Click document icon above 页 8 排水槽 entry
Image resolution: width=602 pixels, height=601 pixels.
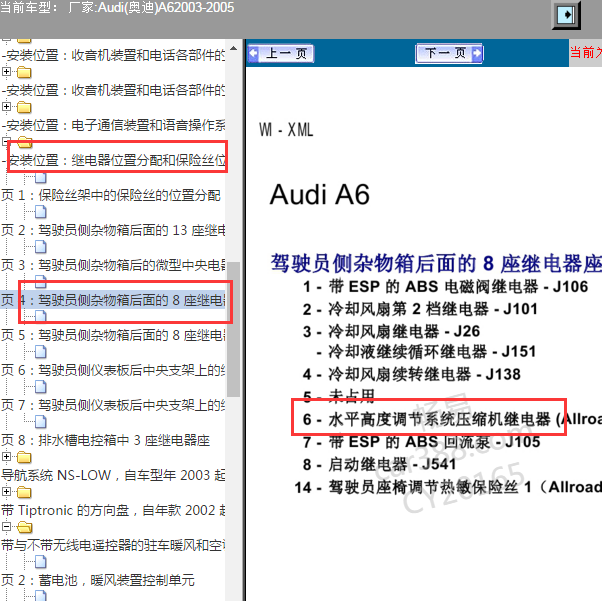click(x=41, y=421)
